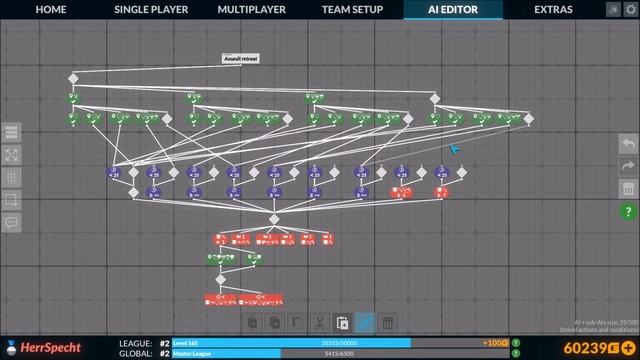The width and height of the screenshot is (640, 360).
Task: Select the central diamond connector above red actions
Action: (274, 220)
